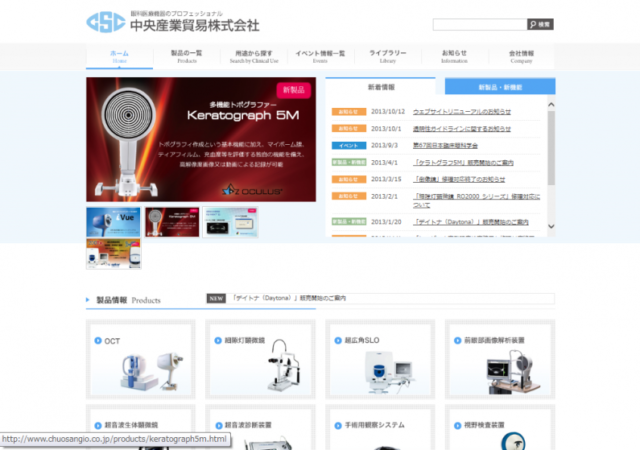Click the arrow icon beside 超広角SLO
Screen dimensions: 640x450
click(338, 340)
